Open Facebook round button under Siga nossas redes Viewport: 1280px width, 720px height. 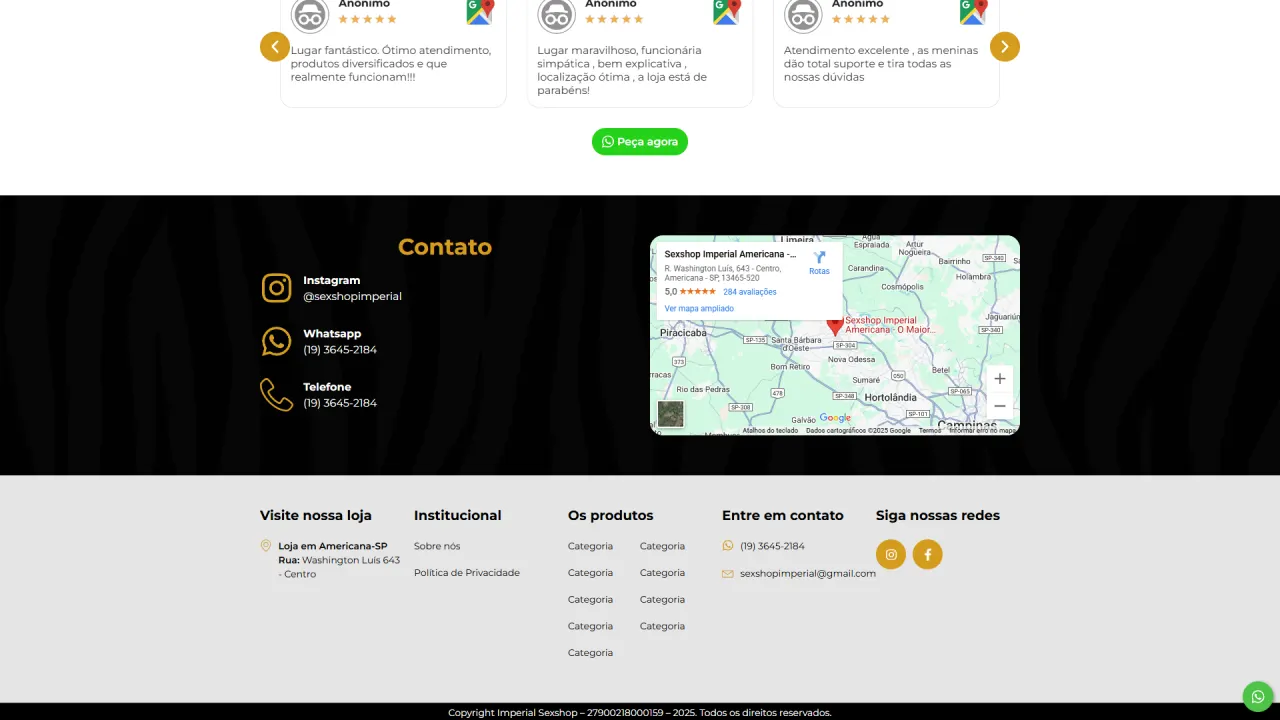927,554
